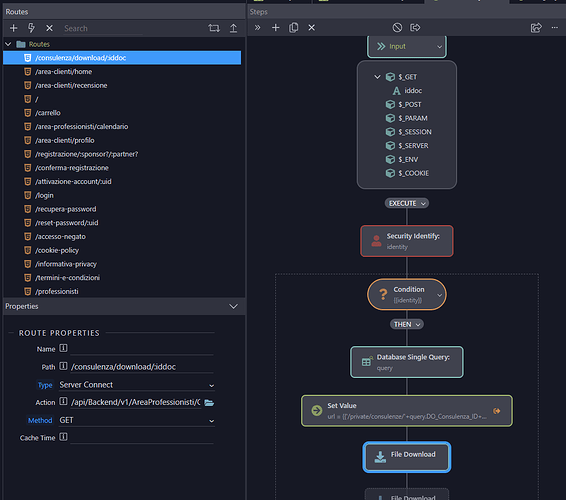
Task: Collapse the $_GET variable node
Action: pyautogui.click(x=377, y=77)
